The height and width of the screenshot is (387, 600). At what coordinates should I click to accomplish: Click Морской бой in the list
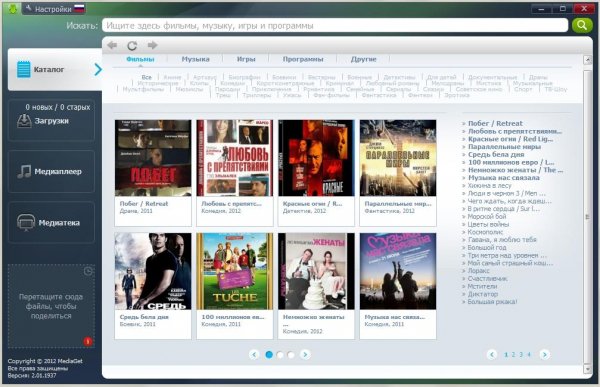487,216
